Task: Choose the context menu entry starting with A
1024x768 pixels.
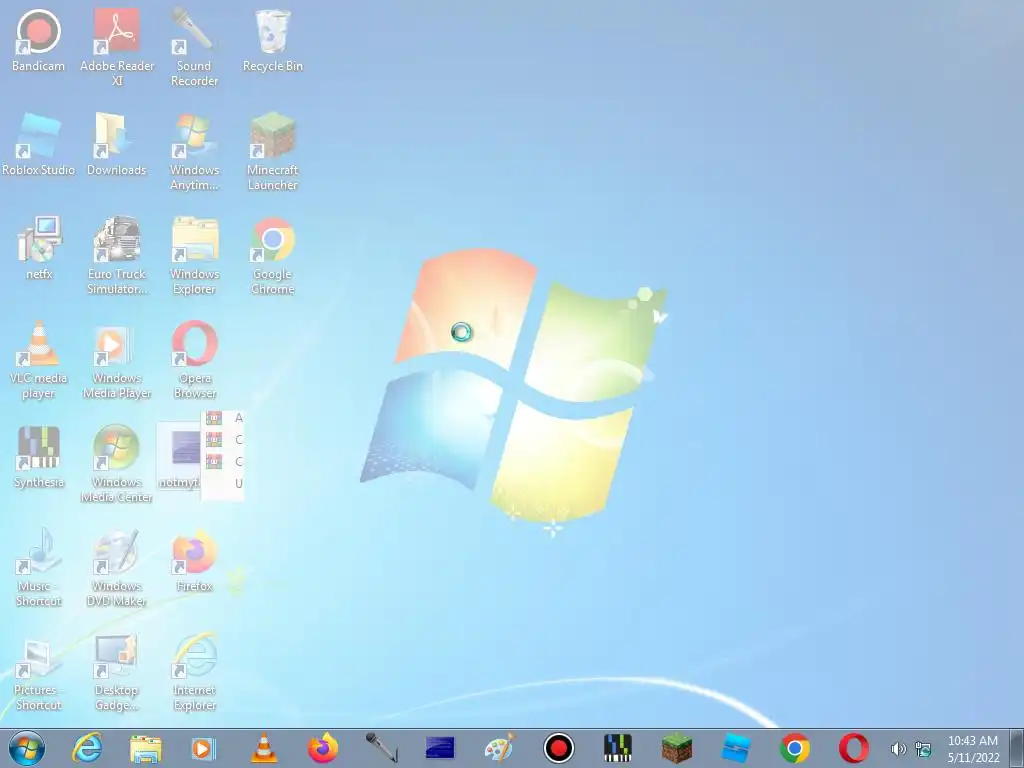Action: pos(223,418)
